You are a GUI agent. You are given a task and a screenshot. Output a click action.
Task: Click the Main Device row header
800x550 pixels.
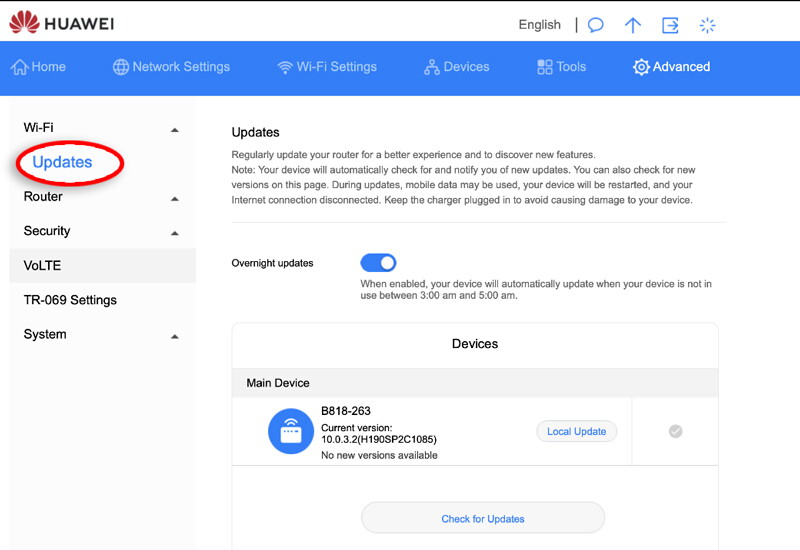475,383
